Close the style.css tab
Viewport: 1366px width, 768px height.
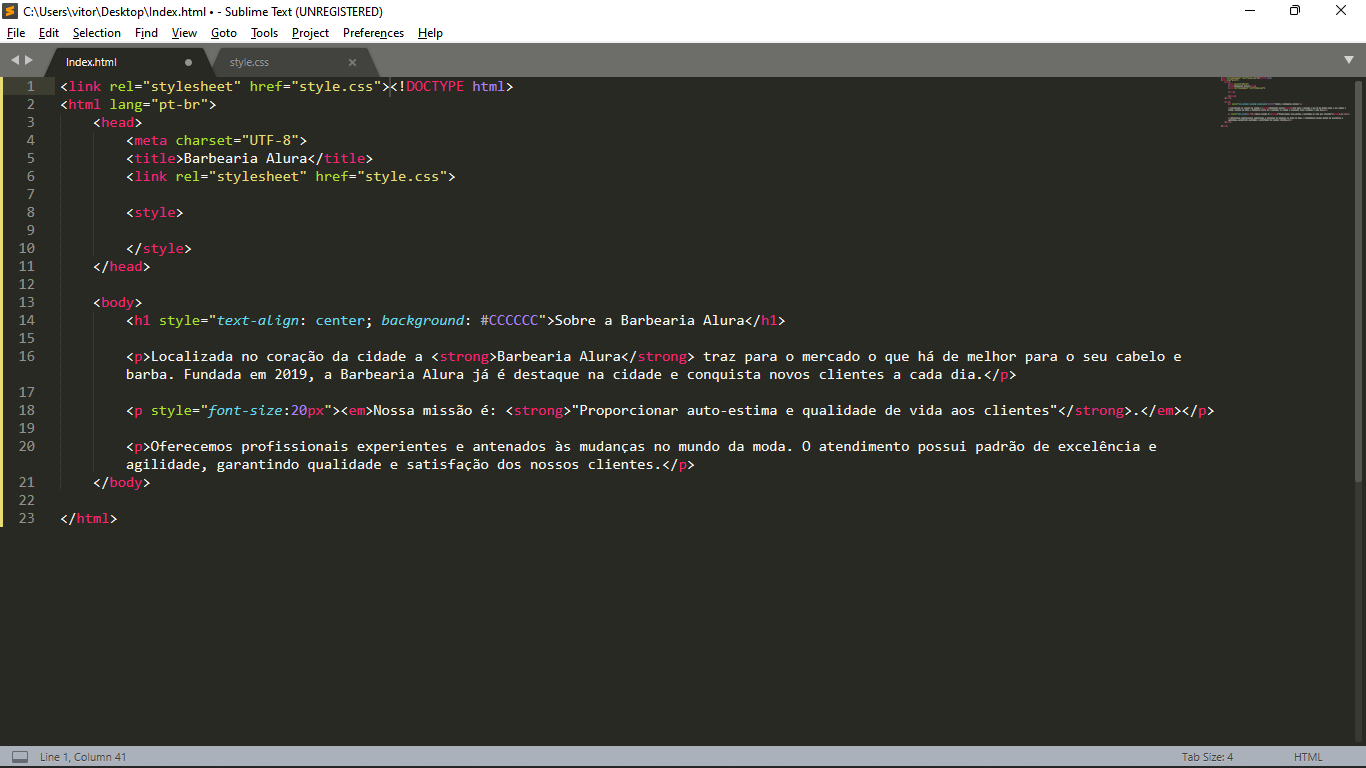click(352, 62)
